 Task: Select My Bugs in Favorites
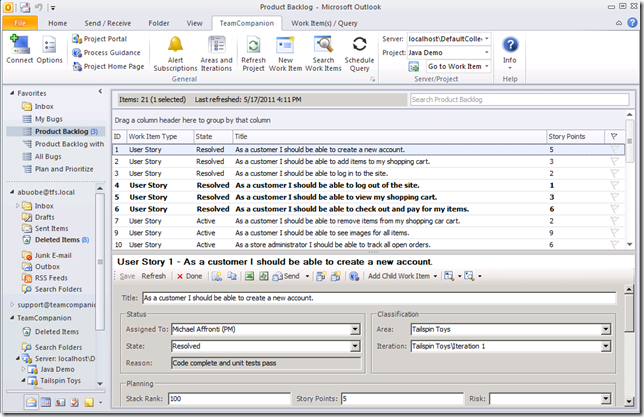coord(48,119)
